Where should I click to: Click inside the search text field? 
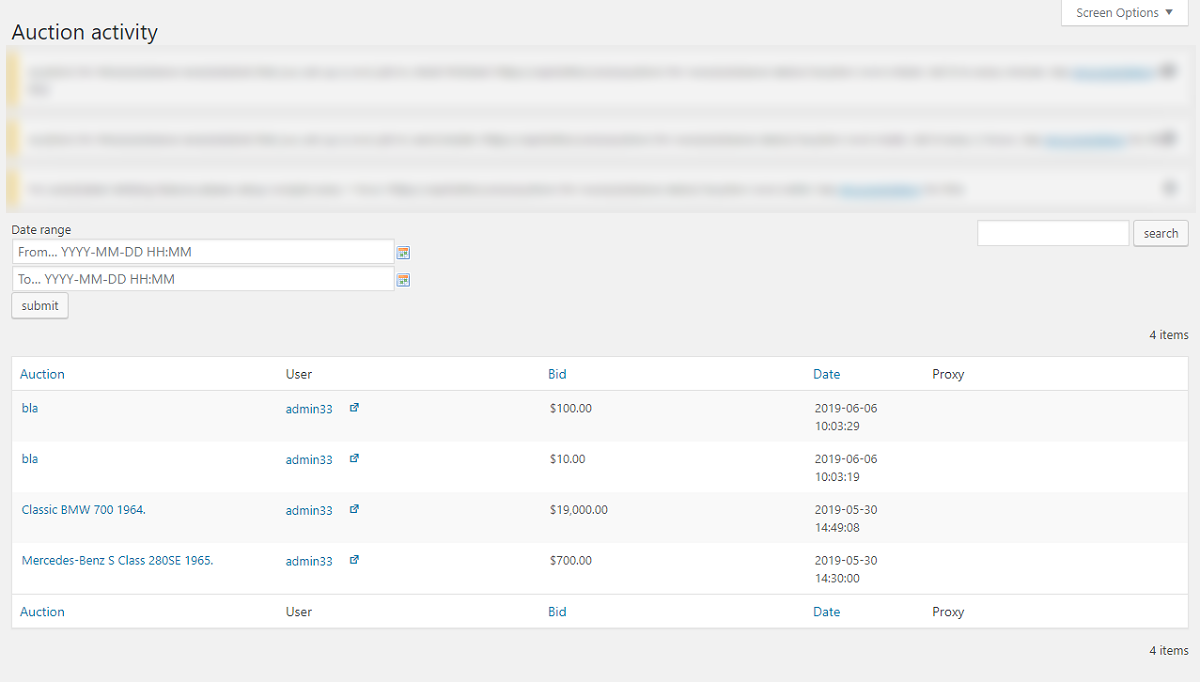[1053, 232]
